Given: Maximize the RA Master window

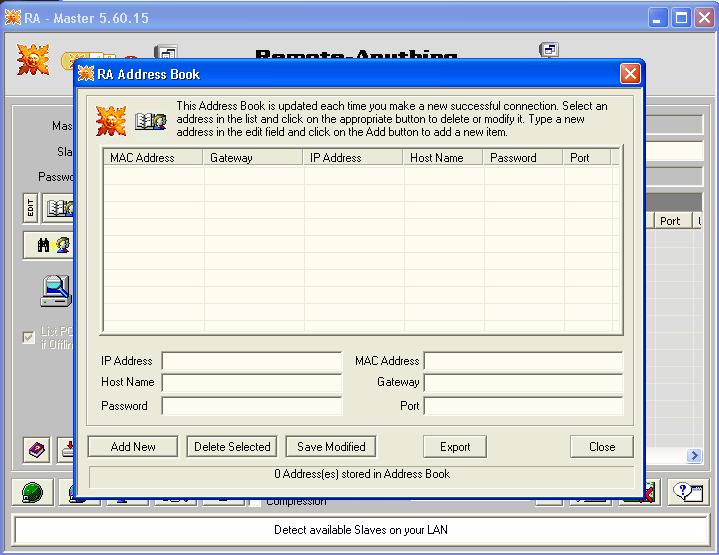Looking at the screenshot, I should click(x=681, y=18).
